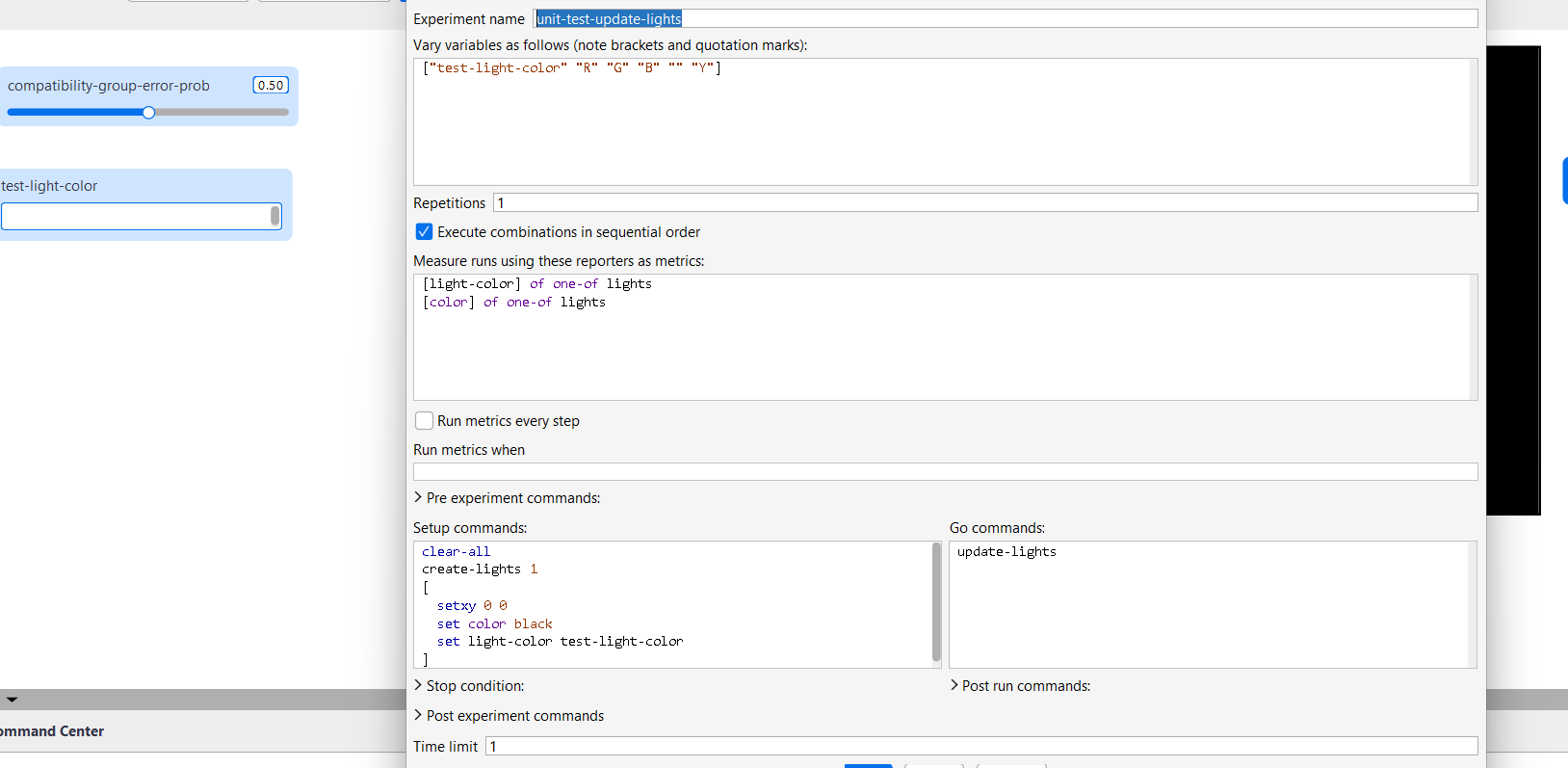Show the Post experiment commands section
Screen dimensions: 1568x768
point(419,716)
